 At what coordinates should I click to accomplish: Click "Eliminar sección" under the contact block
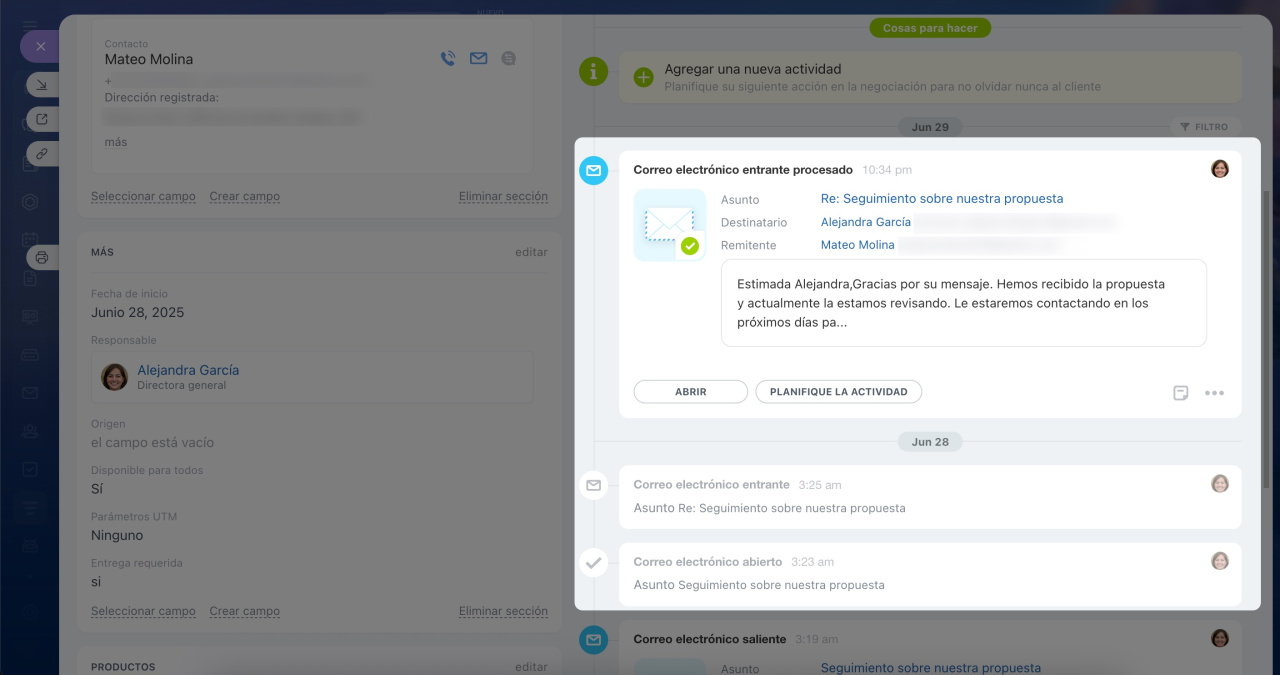tap(503, 197)
